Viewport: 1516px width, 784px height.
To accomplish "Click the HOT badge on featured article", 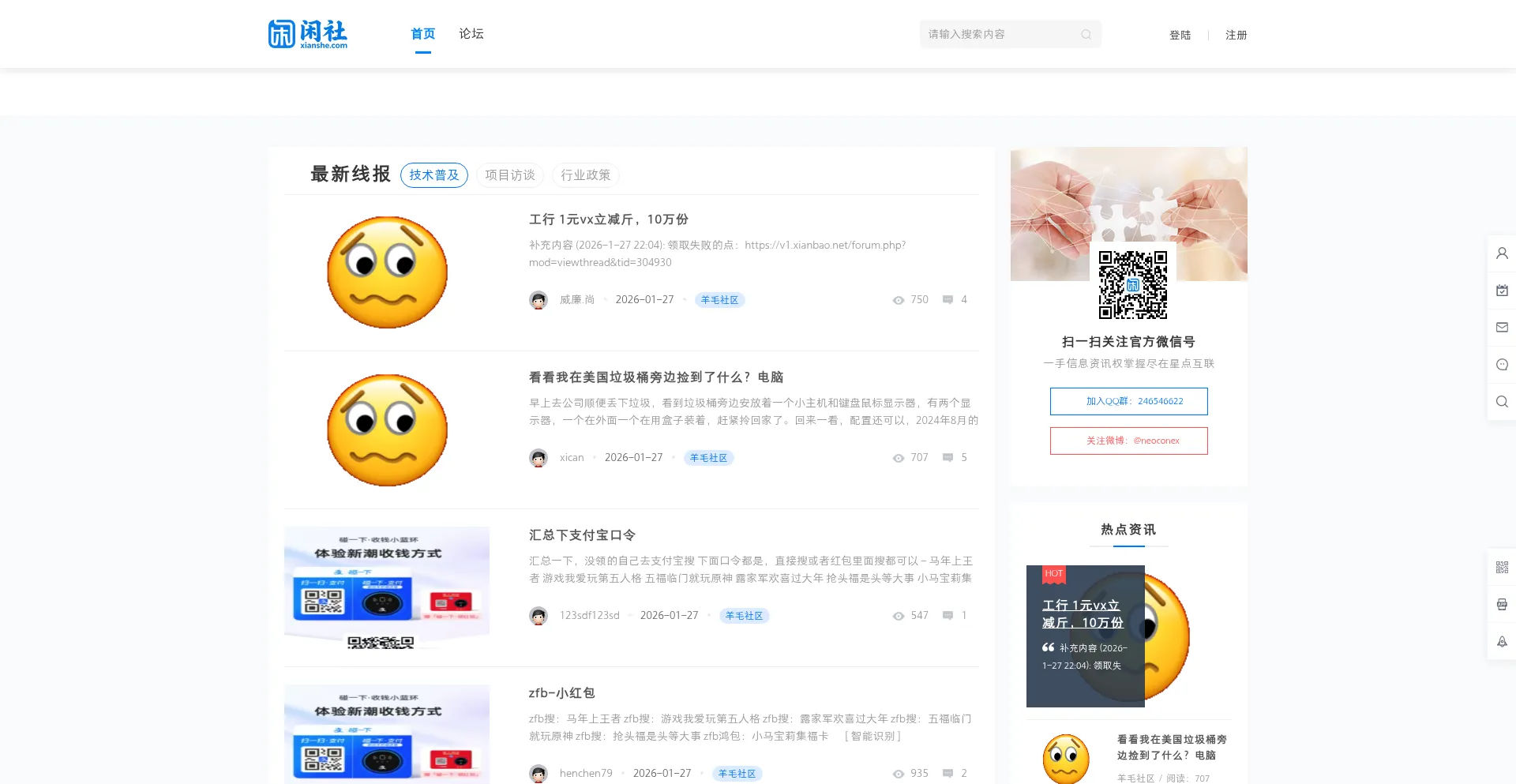I will [1054, 574].
